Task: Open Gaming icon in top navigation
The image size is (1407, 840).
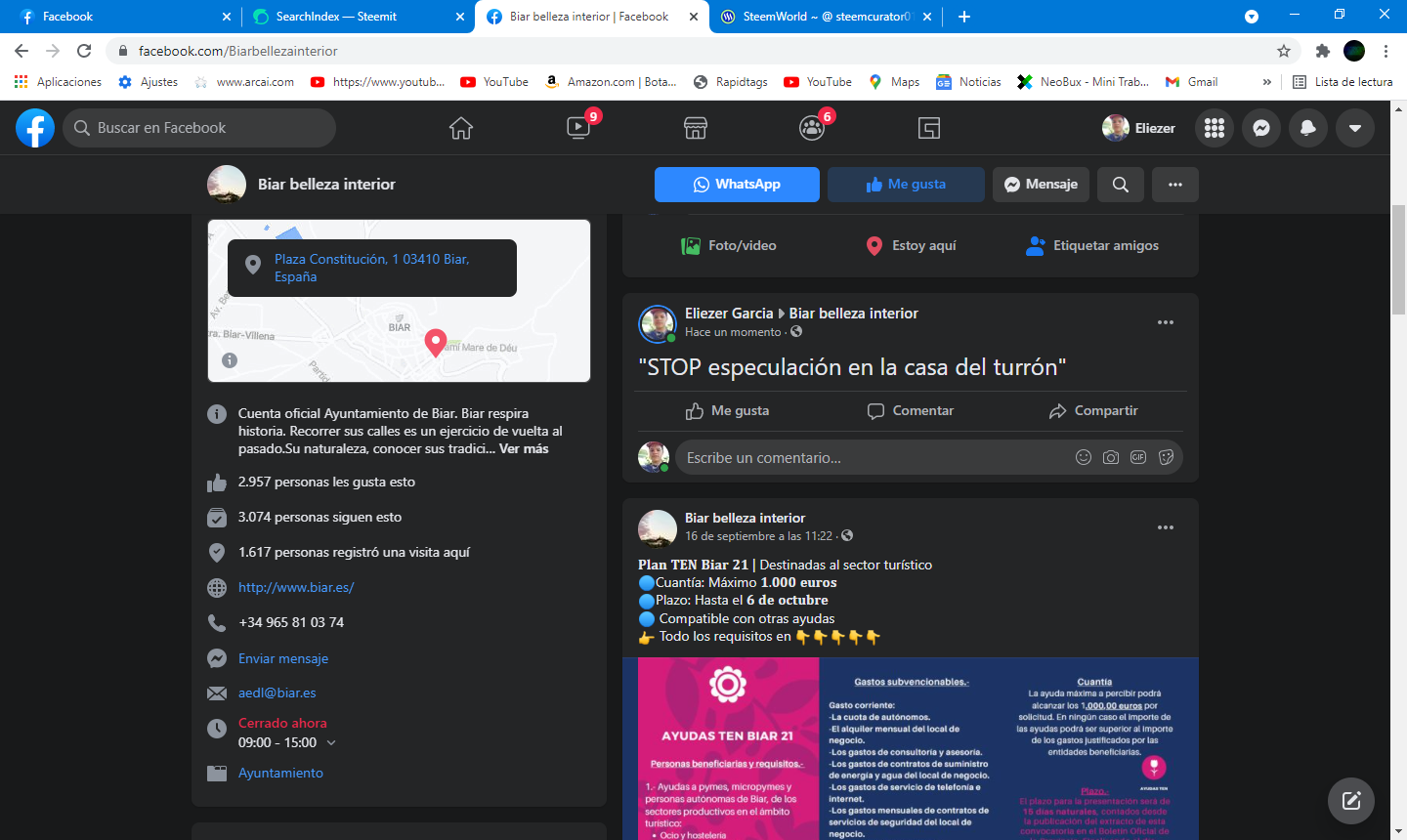Action: [x=929, y=128]
